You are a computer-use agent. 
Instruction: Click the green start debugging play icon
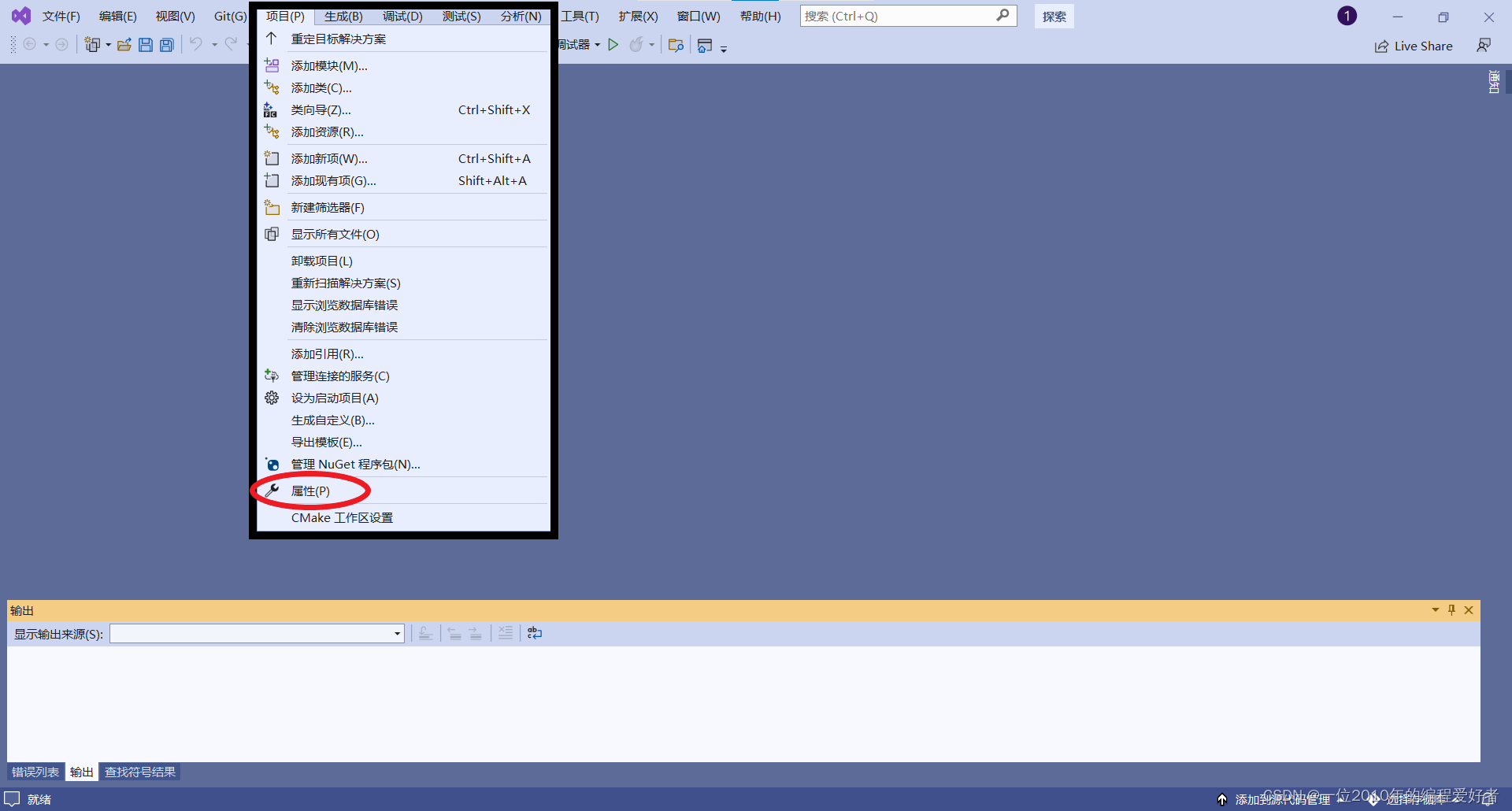click(613, 45)
